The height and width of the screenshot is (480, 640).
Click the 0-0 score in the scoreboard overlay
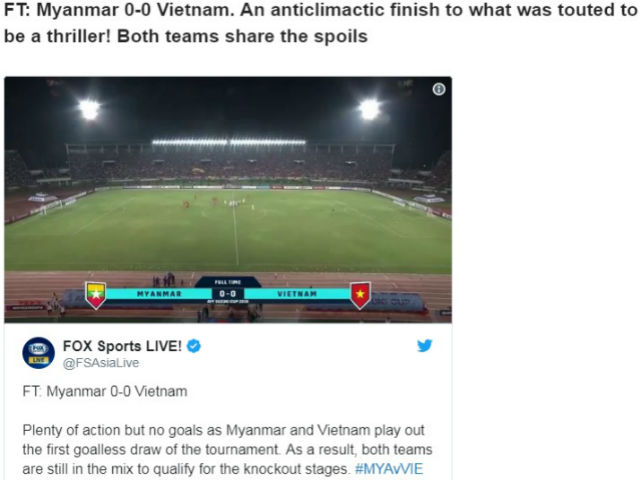[x=227, y=293]
